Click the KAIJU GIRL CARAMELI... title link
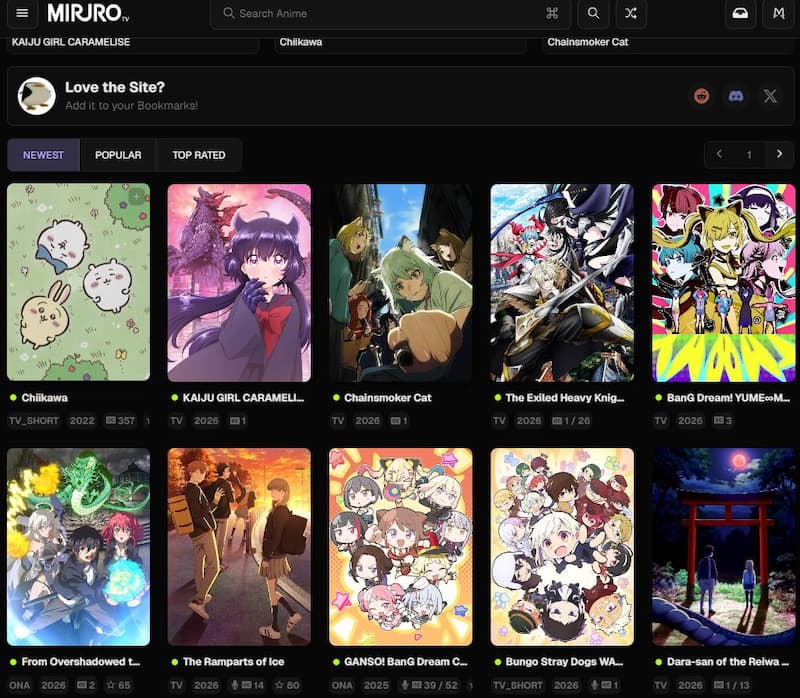This screenshot has height=698, width=800. (243, 397)
